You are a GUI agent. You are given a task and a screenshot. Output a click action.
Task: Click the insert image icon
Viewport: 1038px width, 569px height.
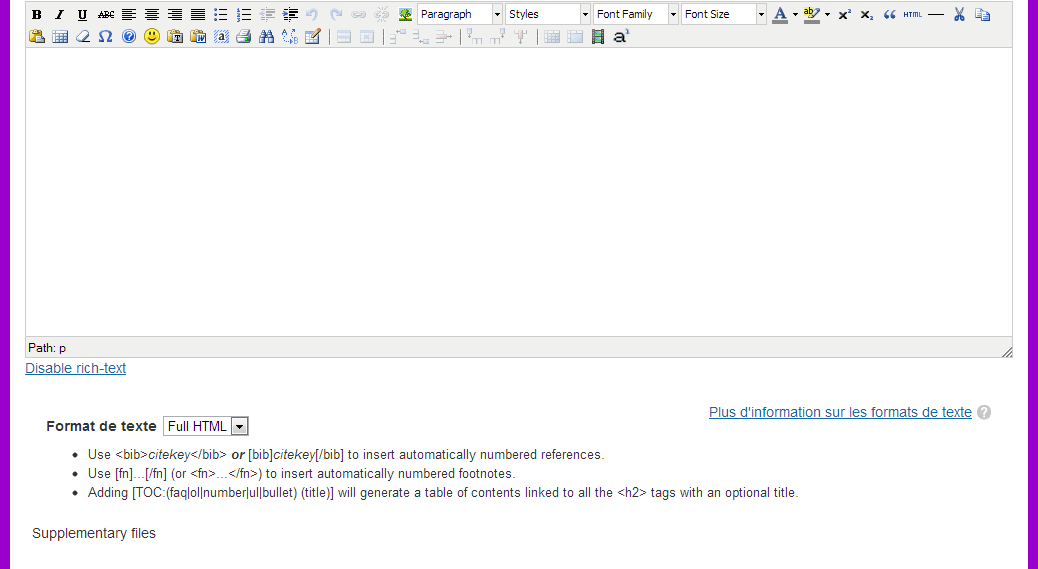click(405, 15)
